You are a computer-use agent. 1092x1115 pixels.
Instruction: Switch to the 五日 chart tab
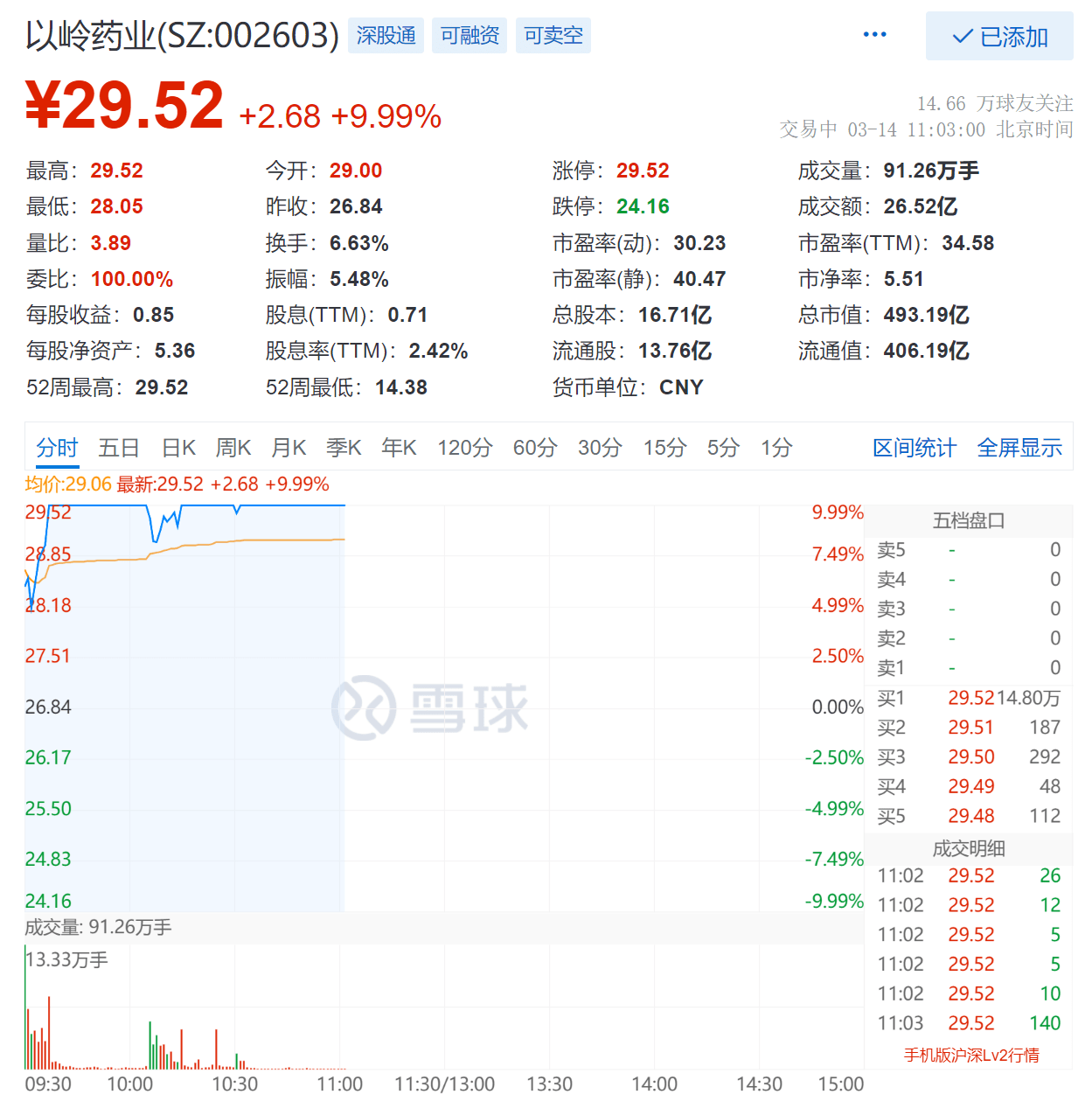(118, 447)
